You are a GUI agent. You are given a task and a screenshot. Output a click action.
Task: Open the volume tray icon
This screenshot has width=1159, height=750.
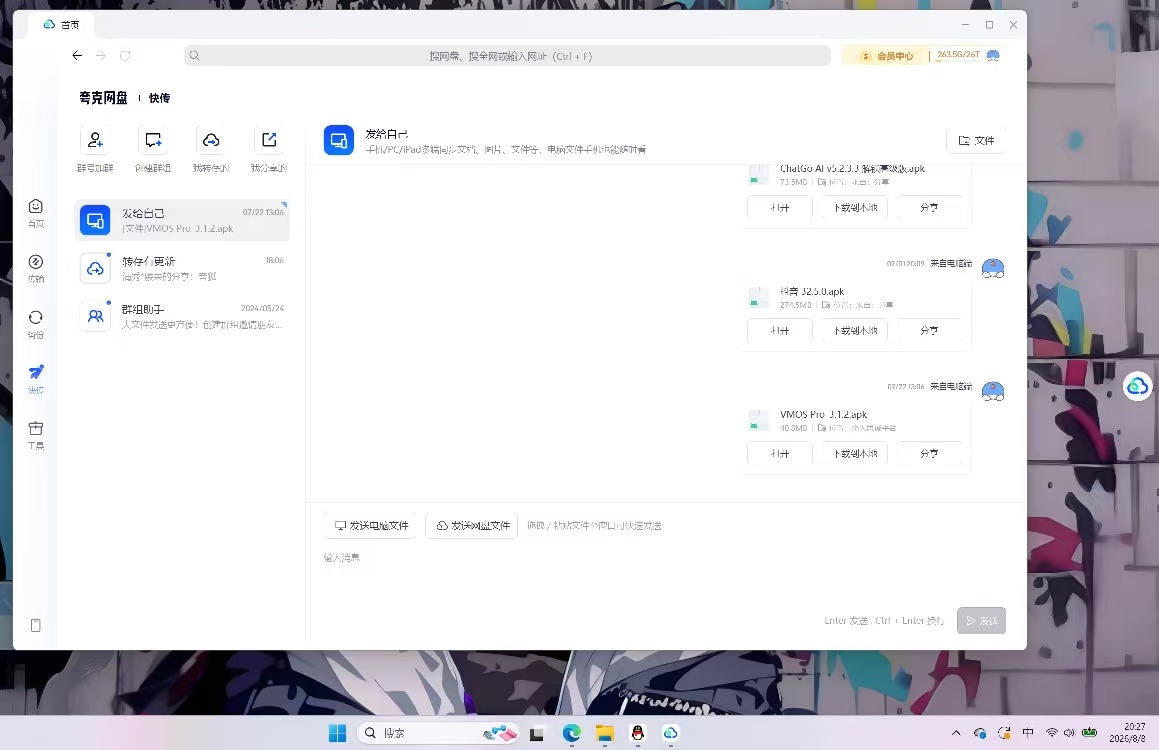(1069, 733)
